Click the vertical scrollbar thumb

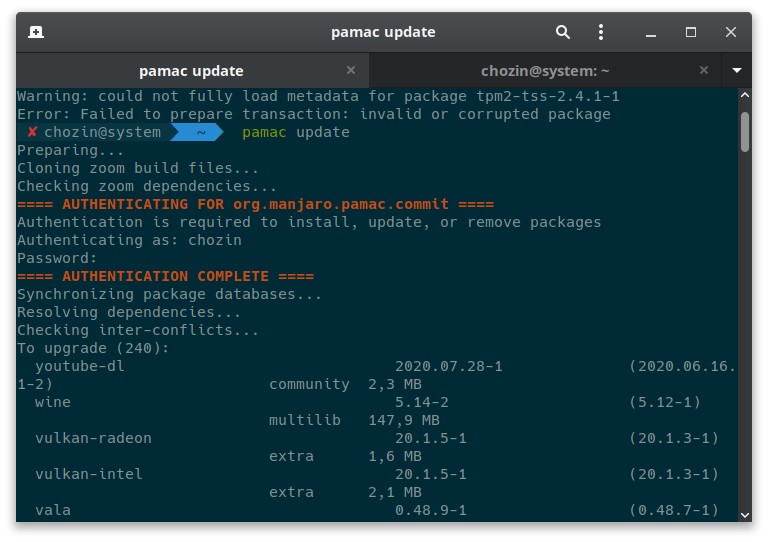click(x=745, y=132)
